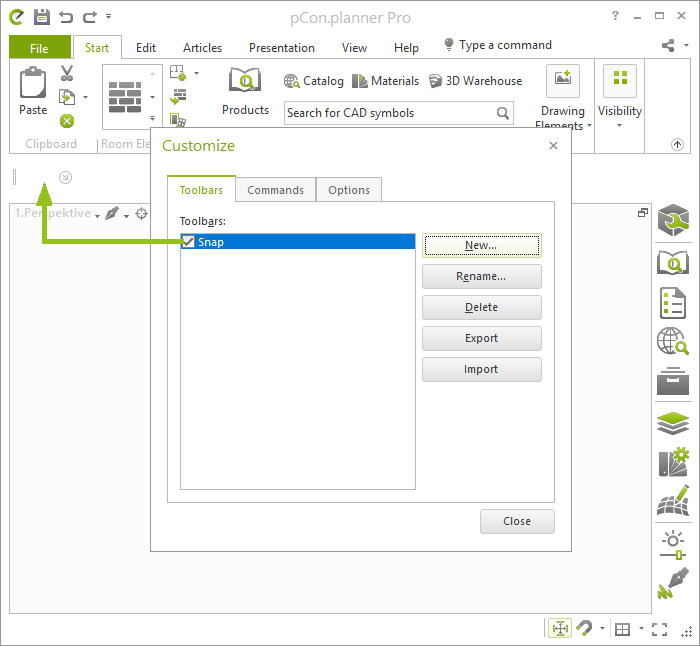This screenshot has width=700, height=646.
Task: Switch to the Start ribbon tab
Action: click(x=97, y=48)
